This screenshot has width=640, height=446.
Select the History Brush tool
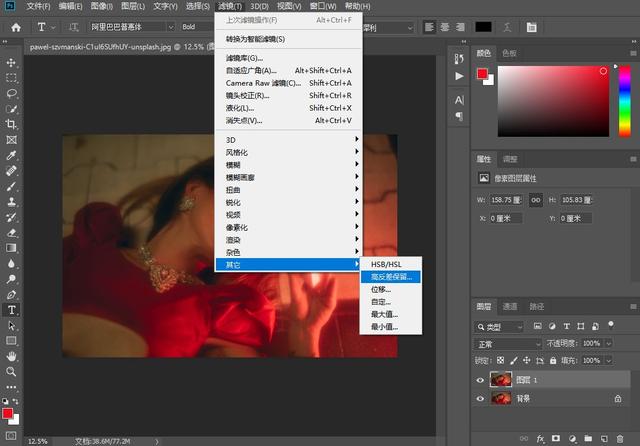11,217
